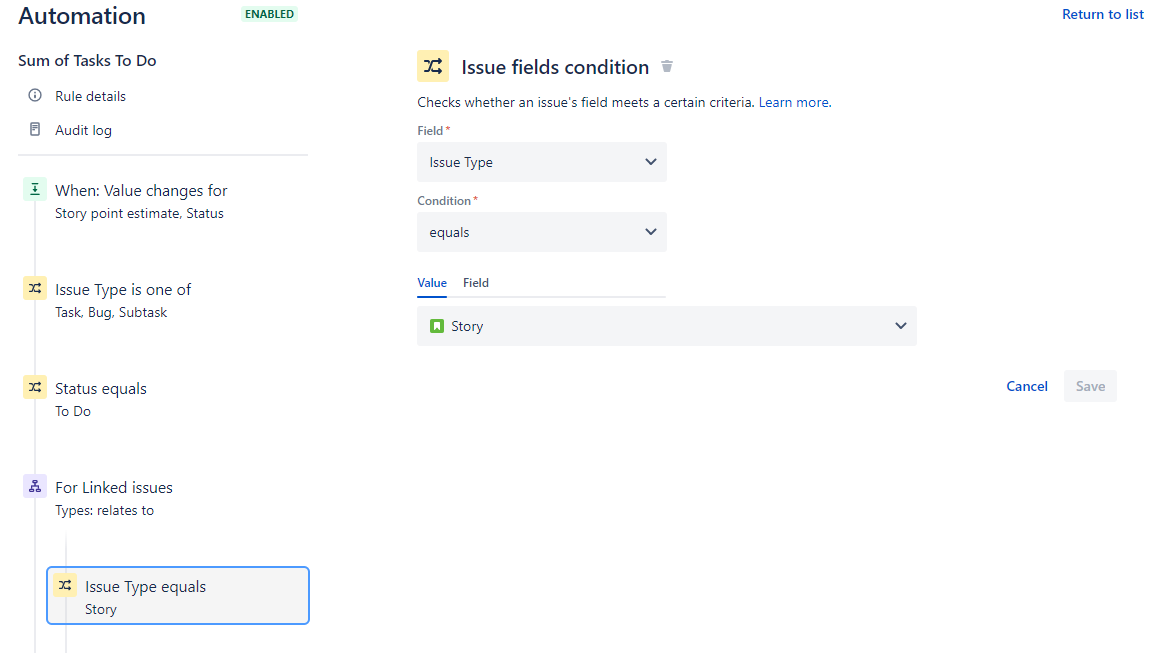
Task: Open the Field dropdown showing Issue Type
Action: (541, 162)
